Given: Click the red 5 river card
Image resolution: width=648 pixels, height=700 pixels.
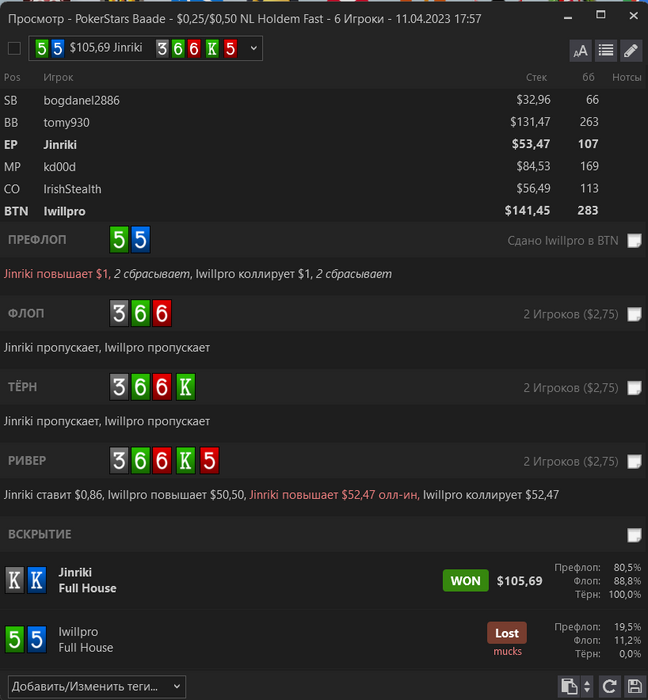Looking at the screenshot, I should tap(209, 460).
